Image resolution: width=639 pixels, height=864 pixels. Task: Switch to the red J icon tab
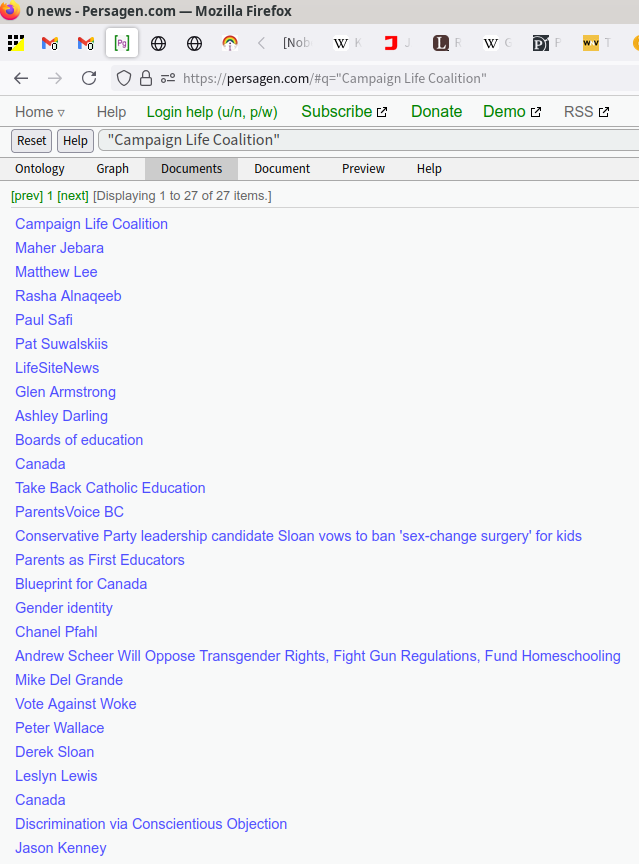pos(397,42)
